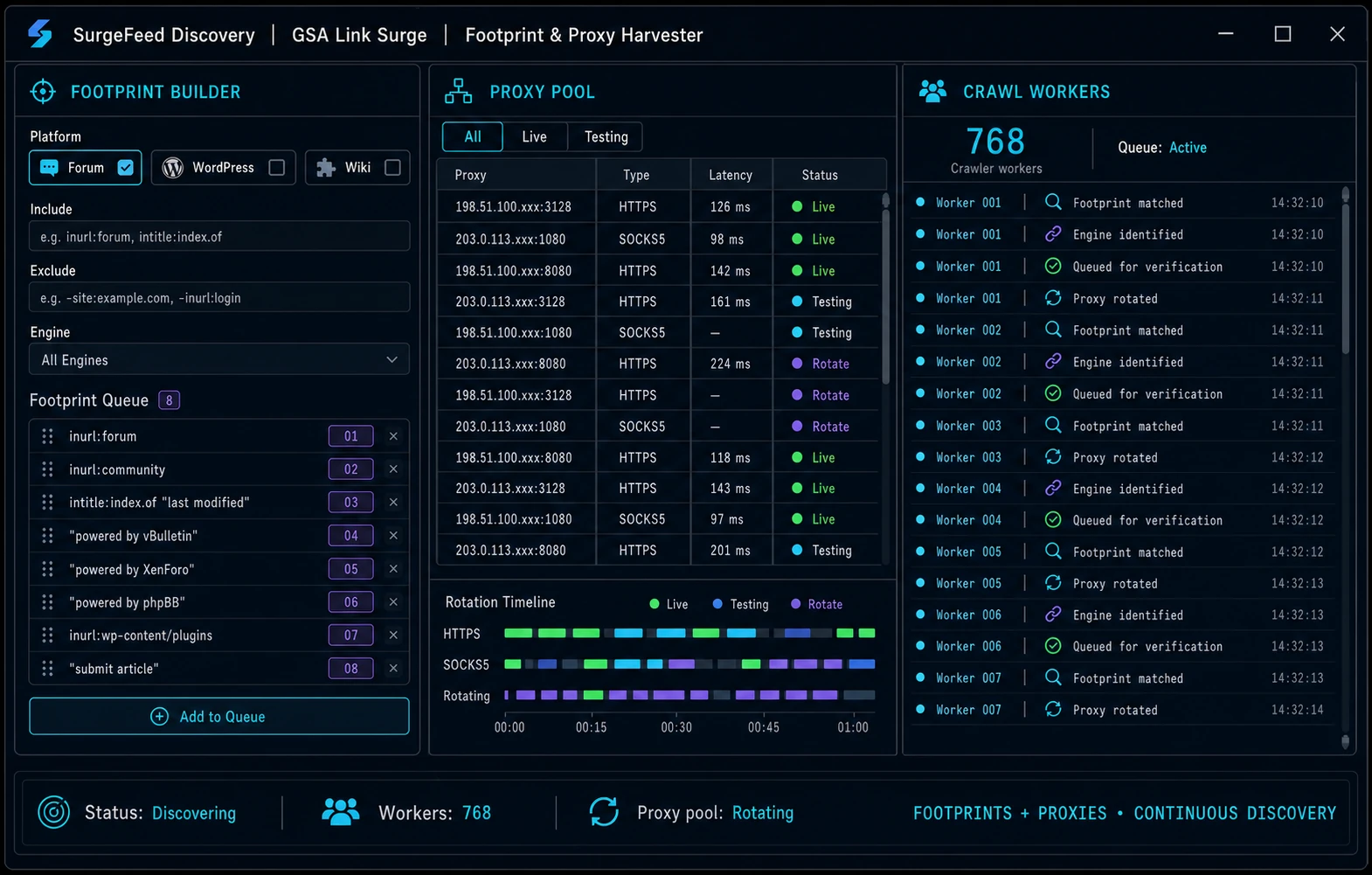
Task: Select the "powered by XenForo" footprint text
Action: click(x=132, y=569)
